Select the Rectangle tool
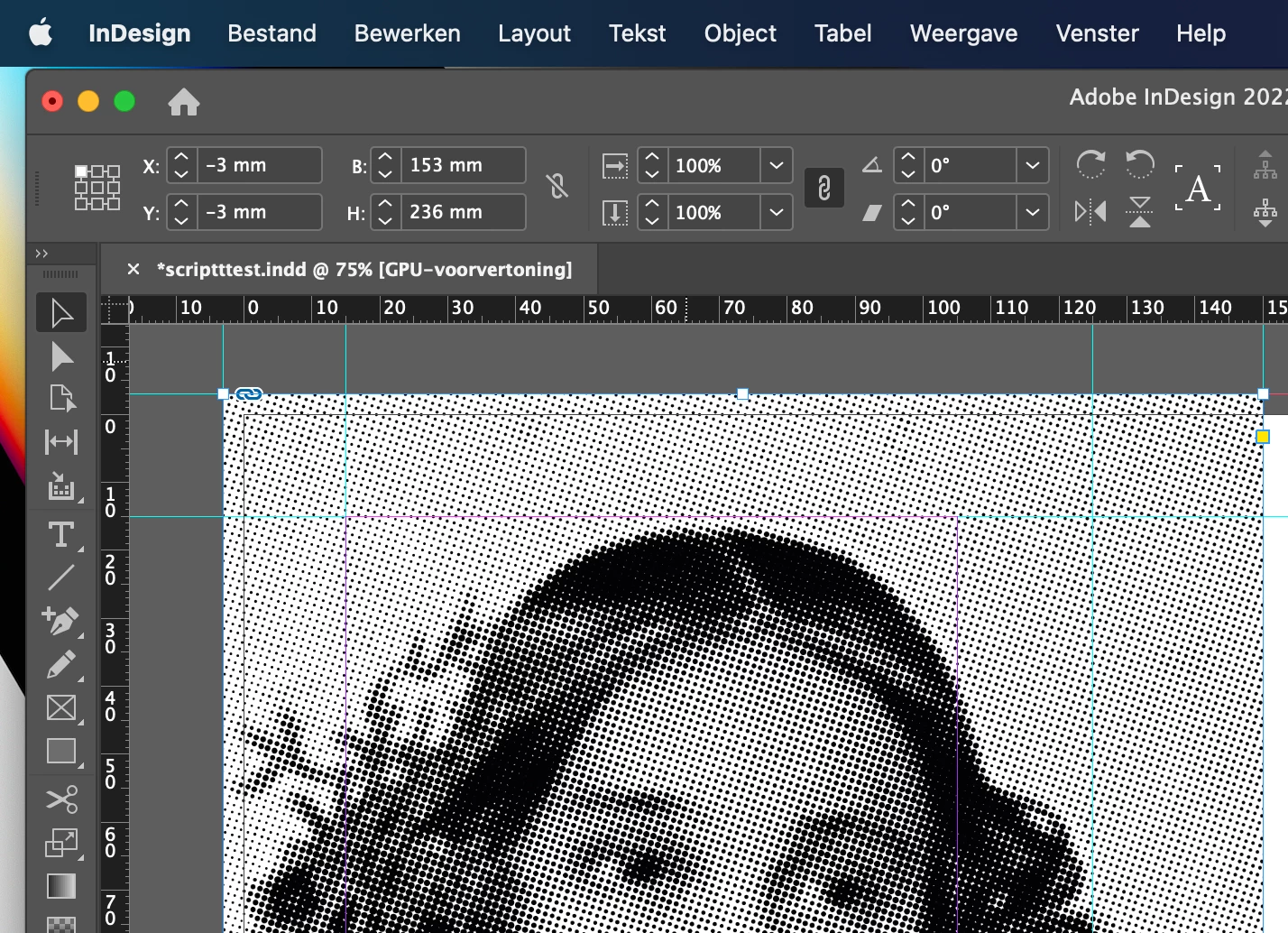Screen dimensions: 1288x933 61,752
